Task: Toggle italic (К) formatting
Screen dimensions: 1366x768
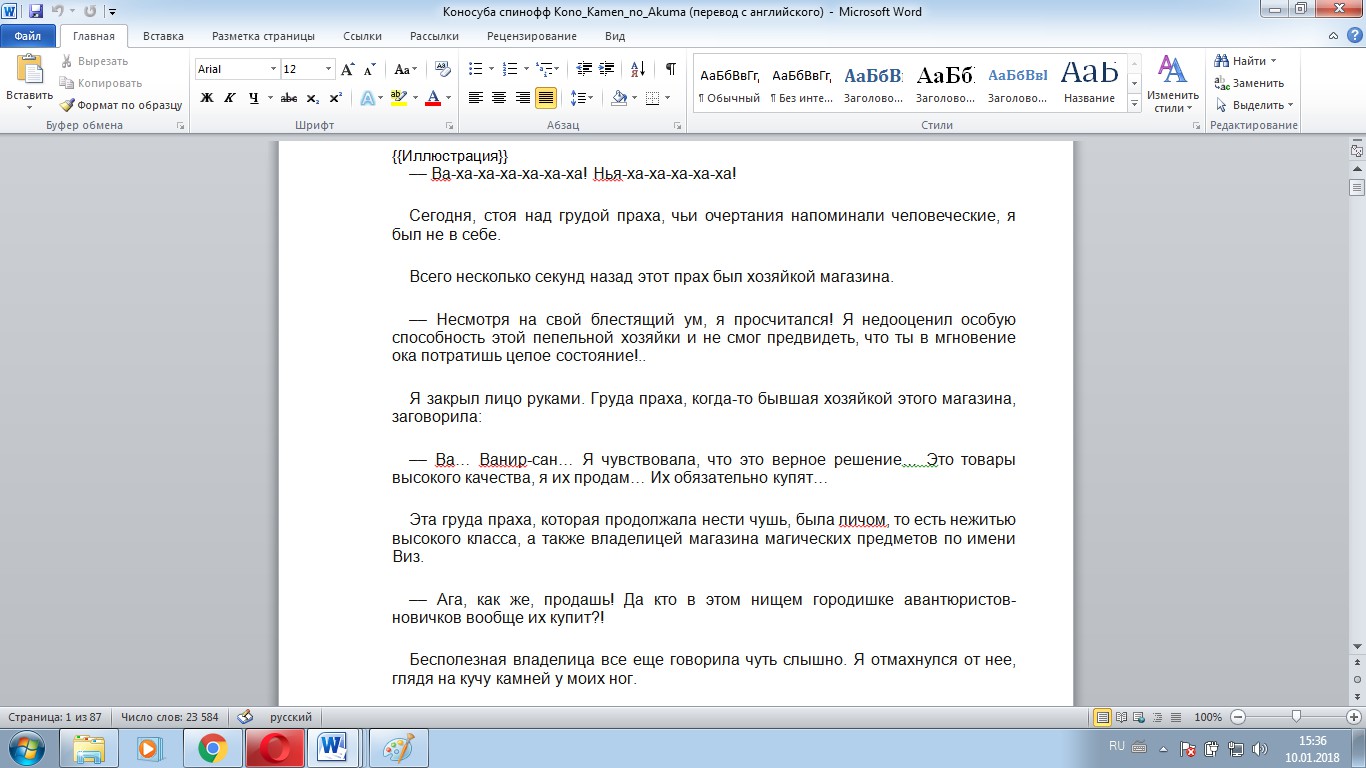Action: (x=230, y=98)
